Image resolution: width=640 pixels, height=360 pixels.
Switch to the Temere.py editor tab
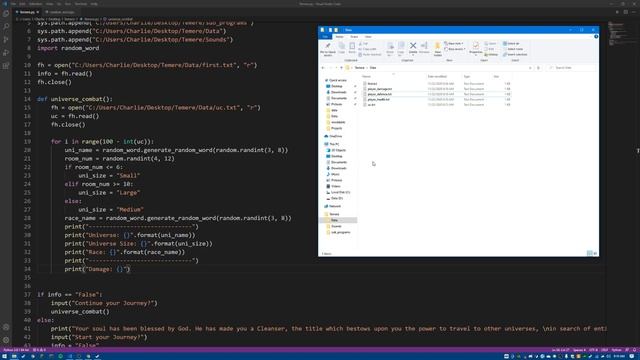pos(27,12)
